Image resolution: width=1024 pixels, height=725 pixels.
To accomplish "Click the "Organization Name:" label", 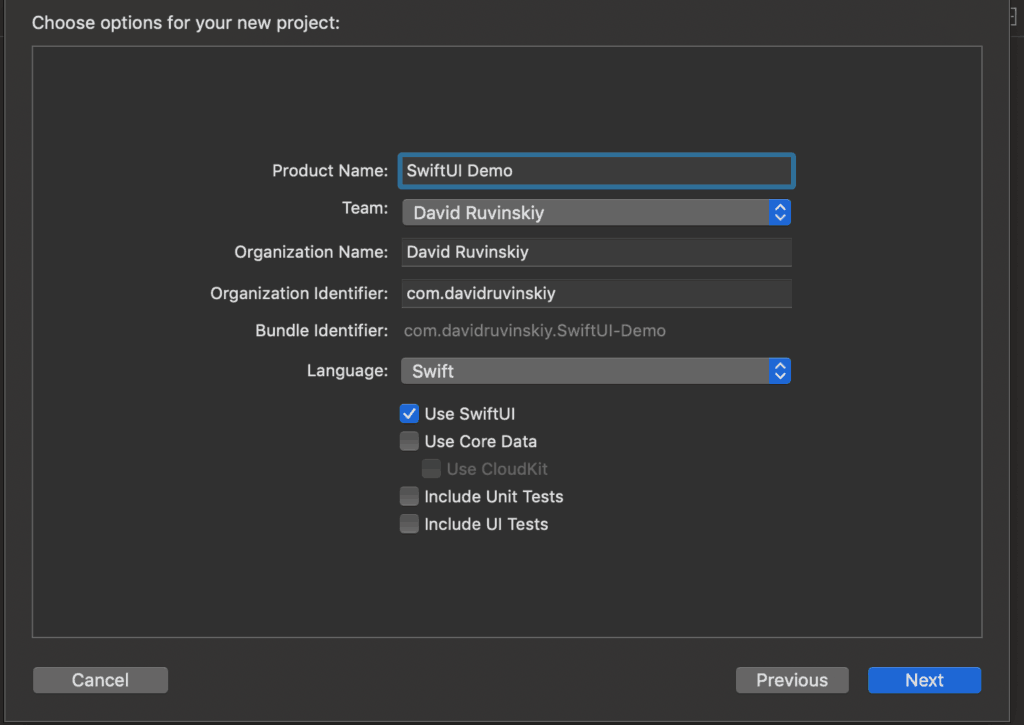I will [310, 252].
